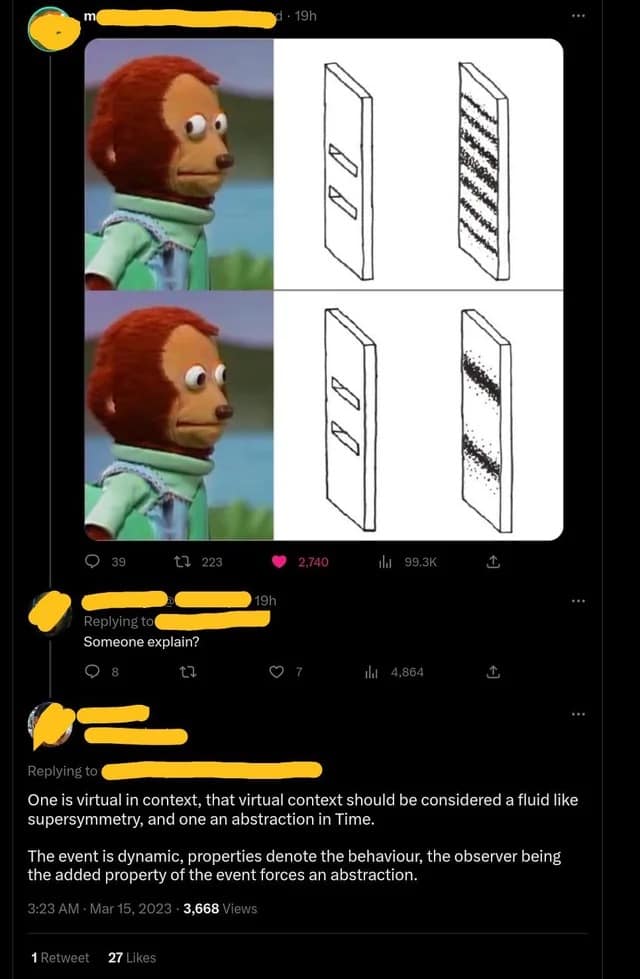640x979 pixels.
Task: Open more options on the top tweet
Action: pos(578,16)
